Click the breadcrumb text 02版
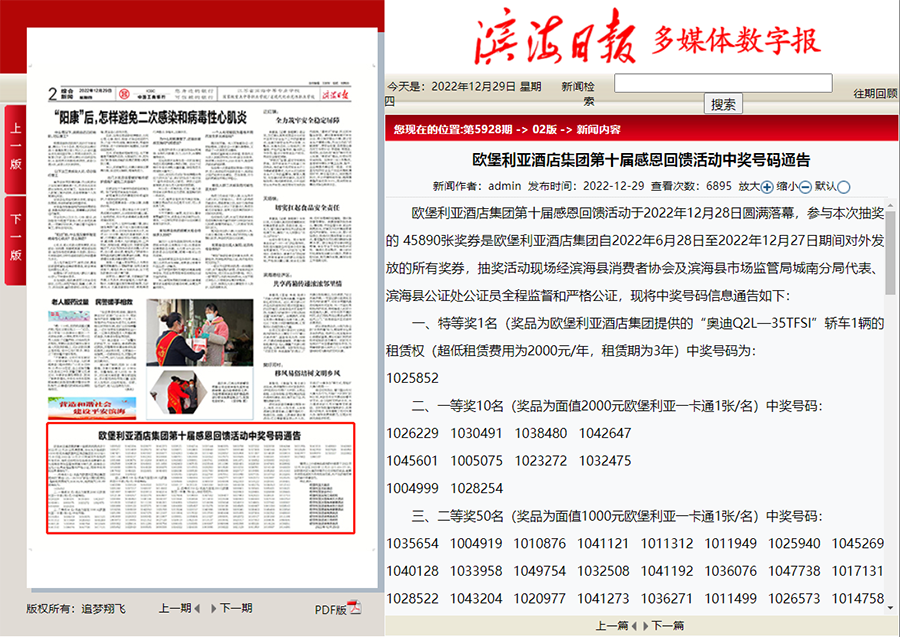 tap(545, 130)
